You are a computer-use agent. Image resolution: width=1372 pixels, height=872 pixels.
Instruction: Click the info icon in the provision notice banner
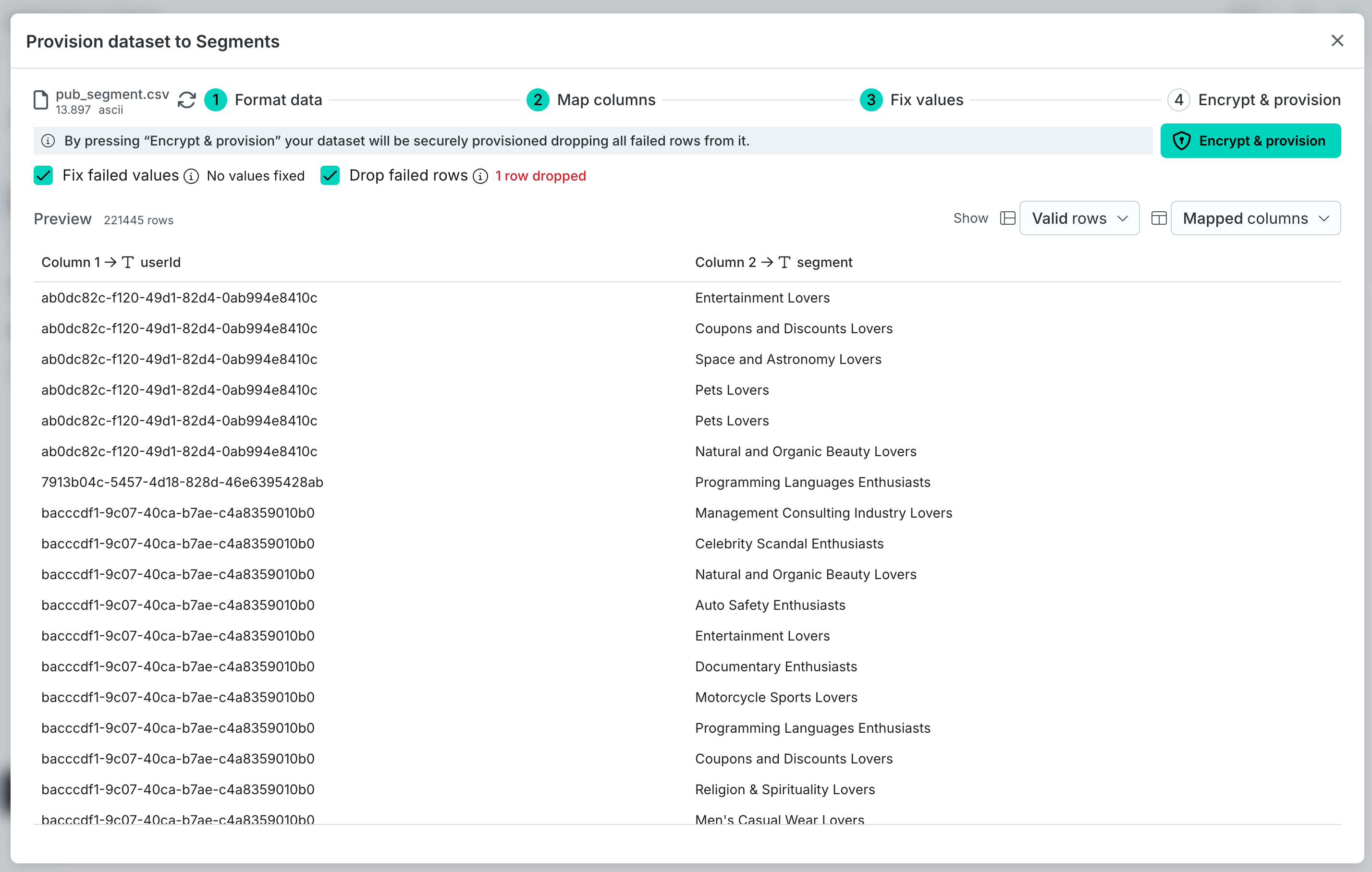[x=49, y=141]
